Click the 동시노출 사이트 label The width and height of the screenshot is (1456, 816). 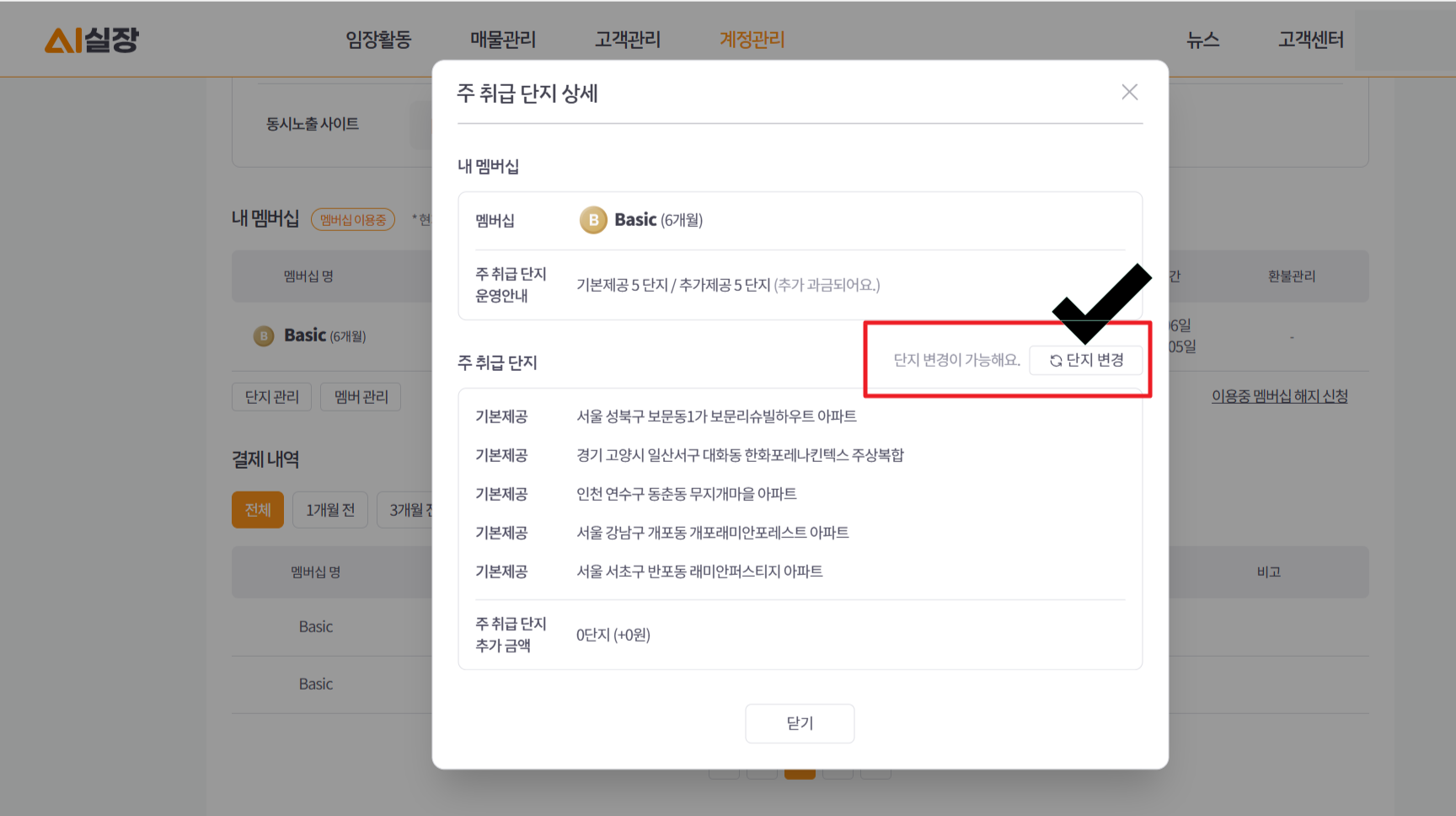(x=313, y=124)
